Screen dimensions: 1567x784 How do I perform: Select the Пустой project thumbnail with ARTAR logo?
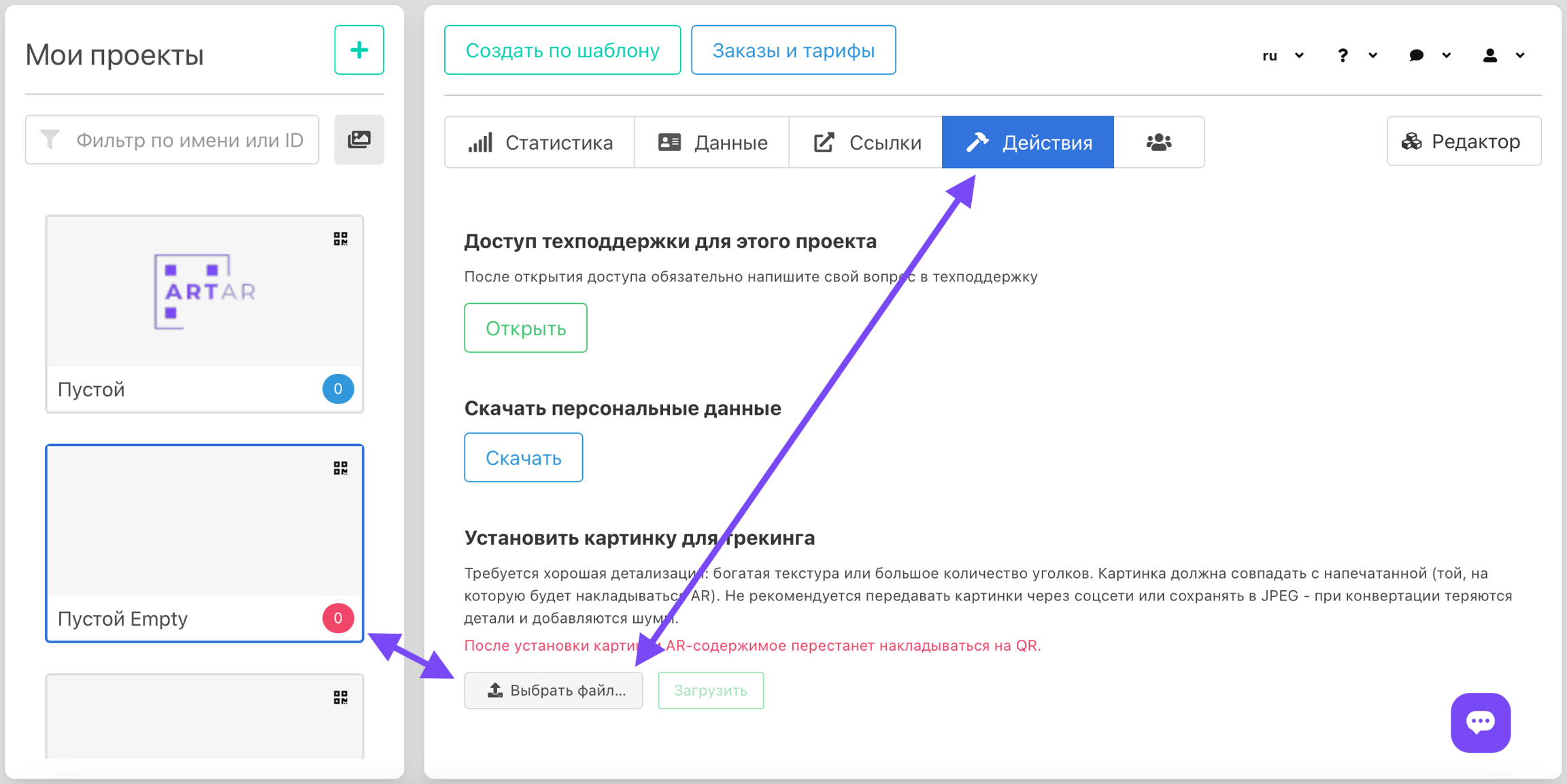click(204, 292)
